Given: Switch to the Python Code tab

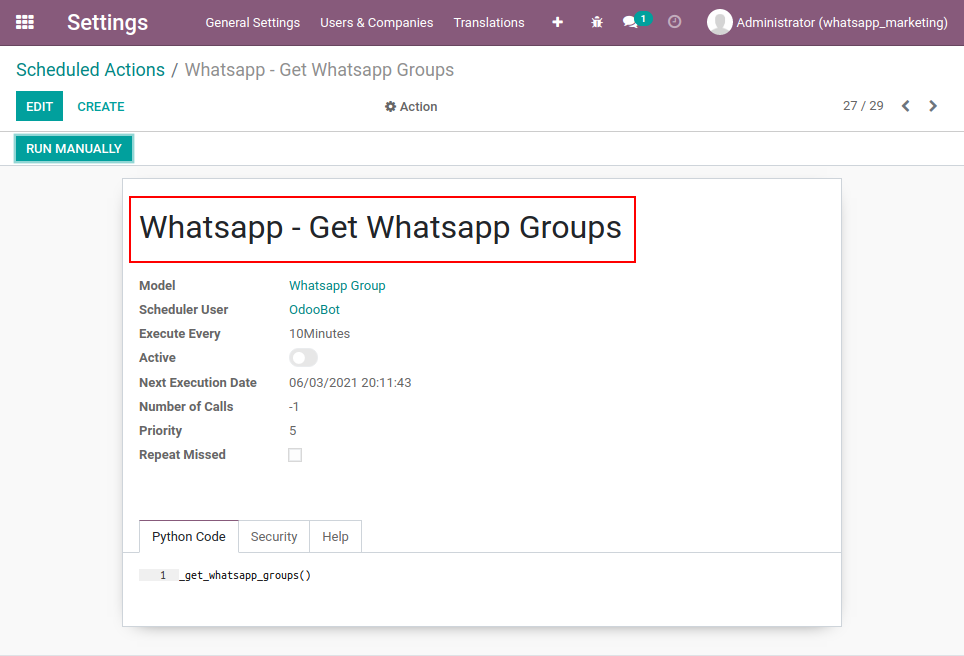Looking at the screenshot, I should (189, 536).
